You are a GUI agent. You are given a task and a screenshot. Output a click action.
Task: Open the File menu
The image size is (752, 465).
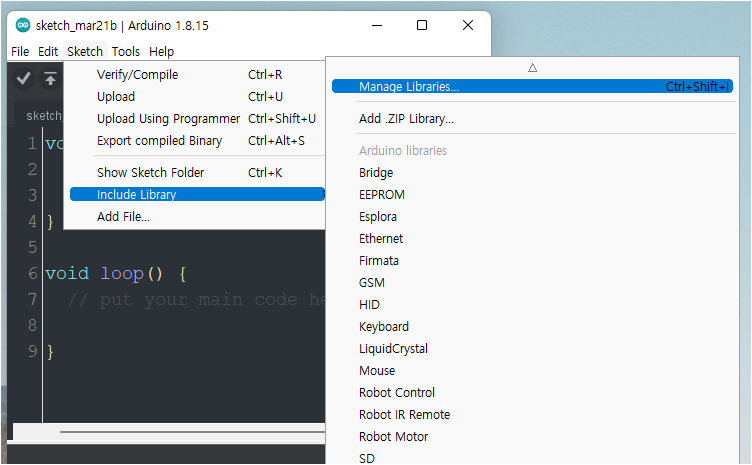pyautogui.click(x=20, y=51)
